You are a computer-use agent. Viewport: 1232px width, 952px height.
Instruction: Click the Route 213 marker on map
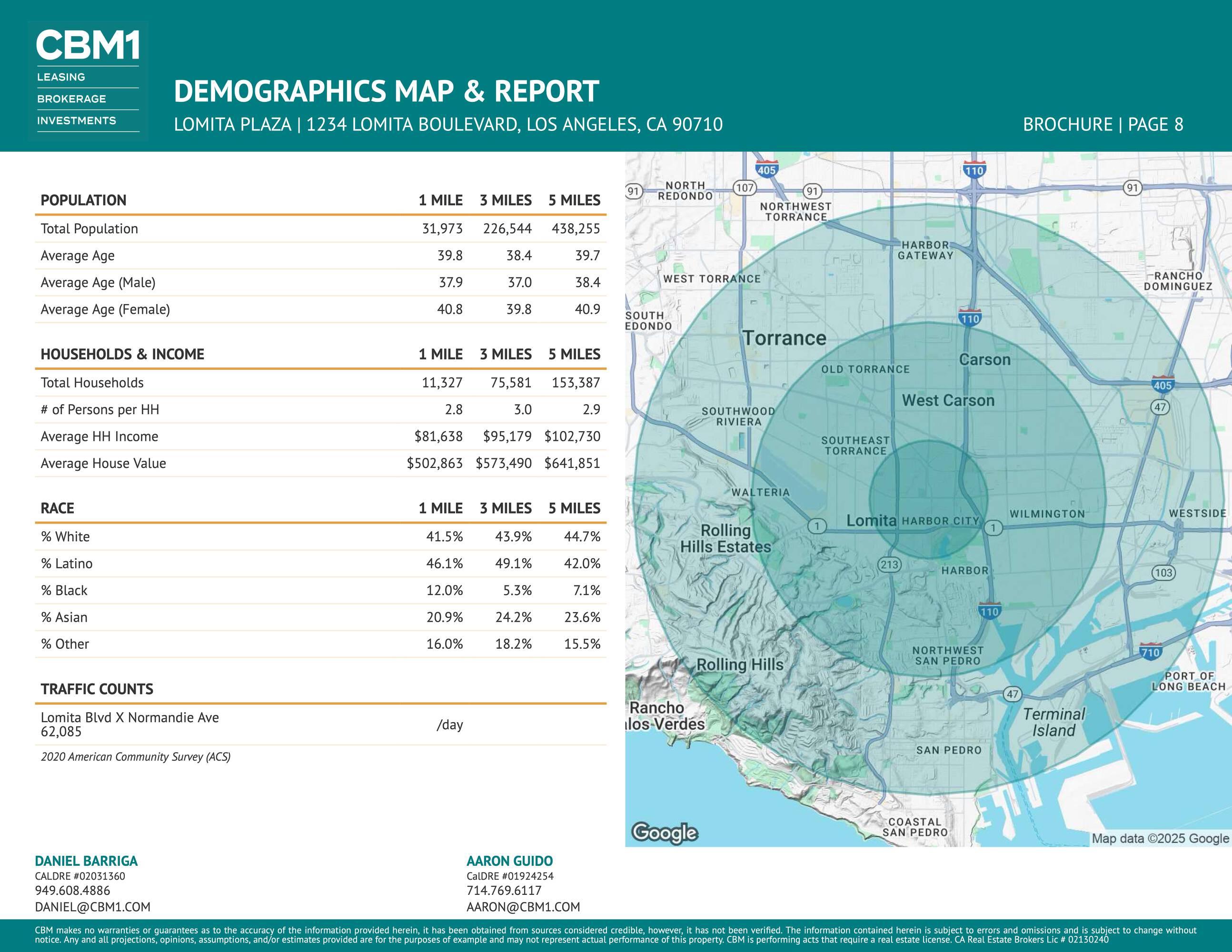(890, 565)
